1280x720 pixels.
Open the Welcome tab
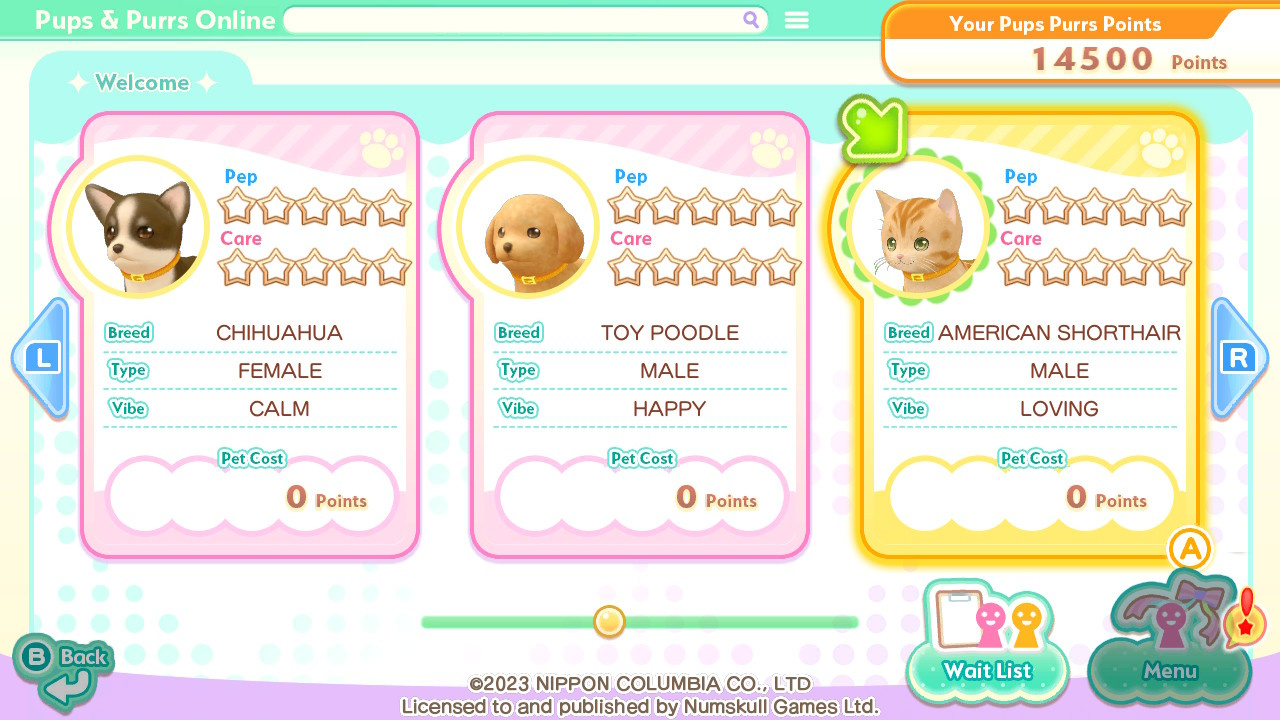tap(142, 83)
